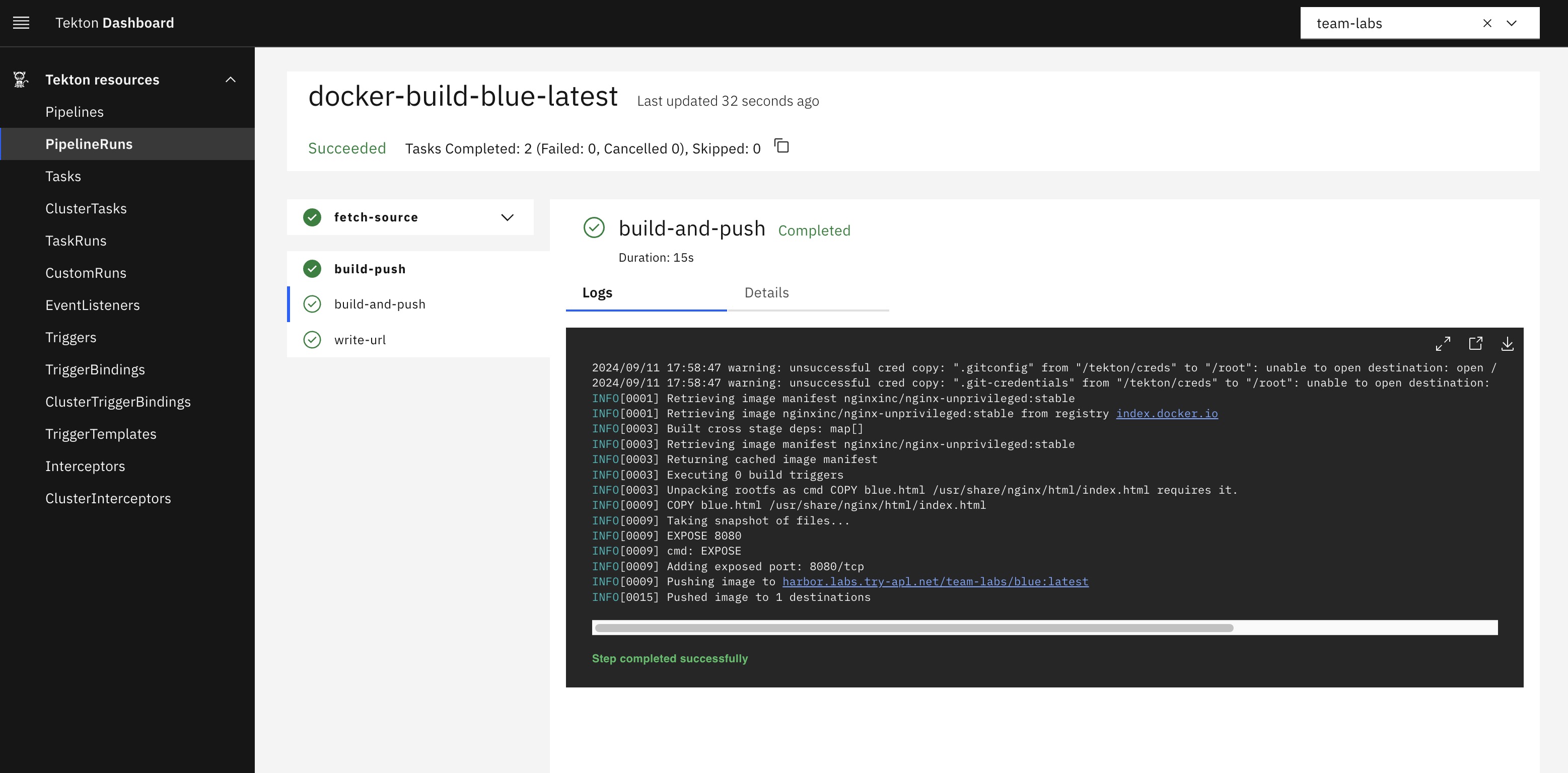Image resolution: width=1568 pixels, height=773 pixels.
Task: Maximize the log viewer
Action: point(1443,344)
